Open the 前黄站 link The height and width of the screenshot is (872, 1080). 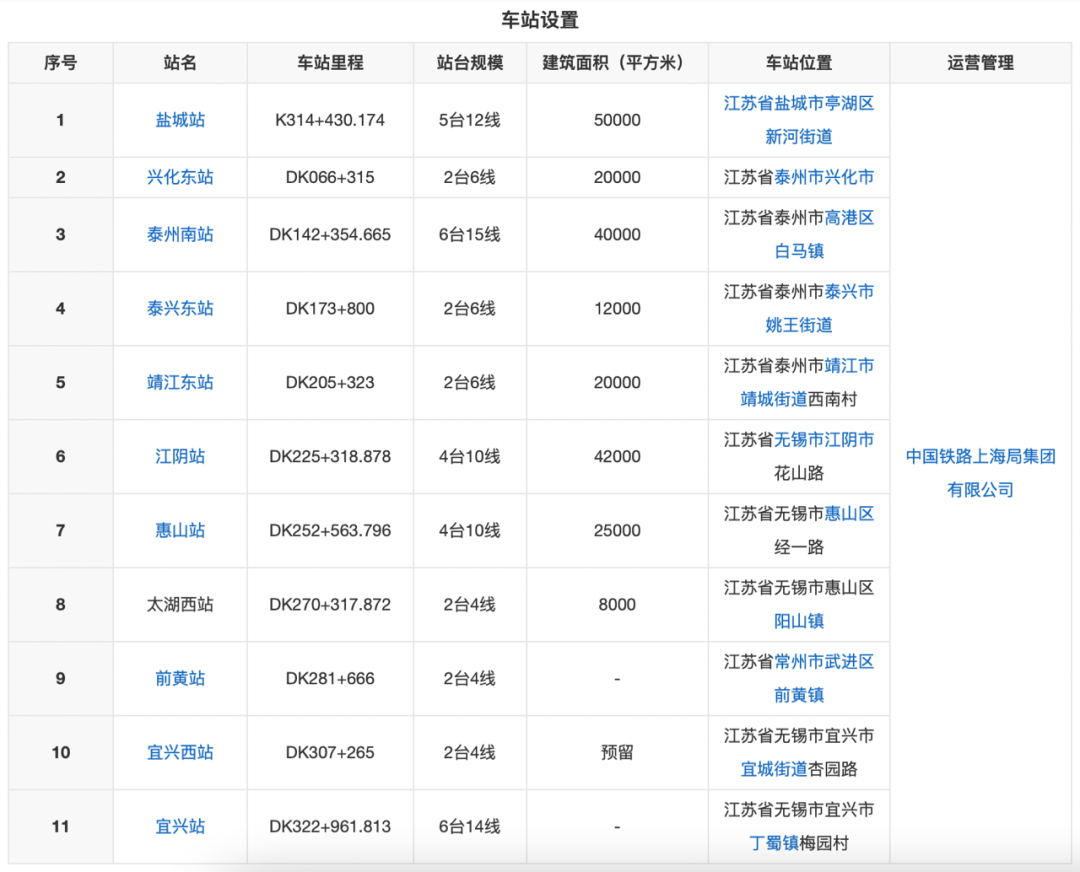point(180,678)
